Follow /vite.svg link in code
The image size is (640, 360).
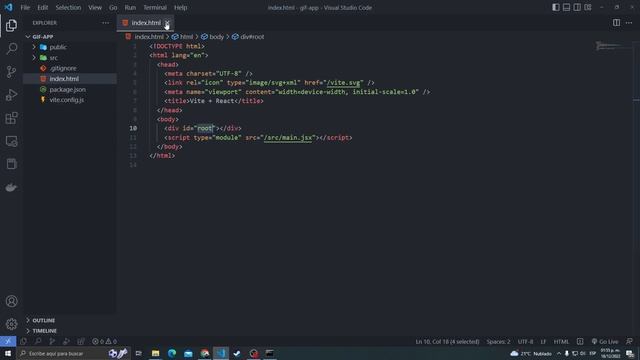tap(343, 83)
